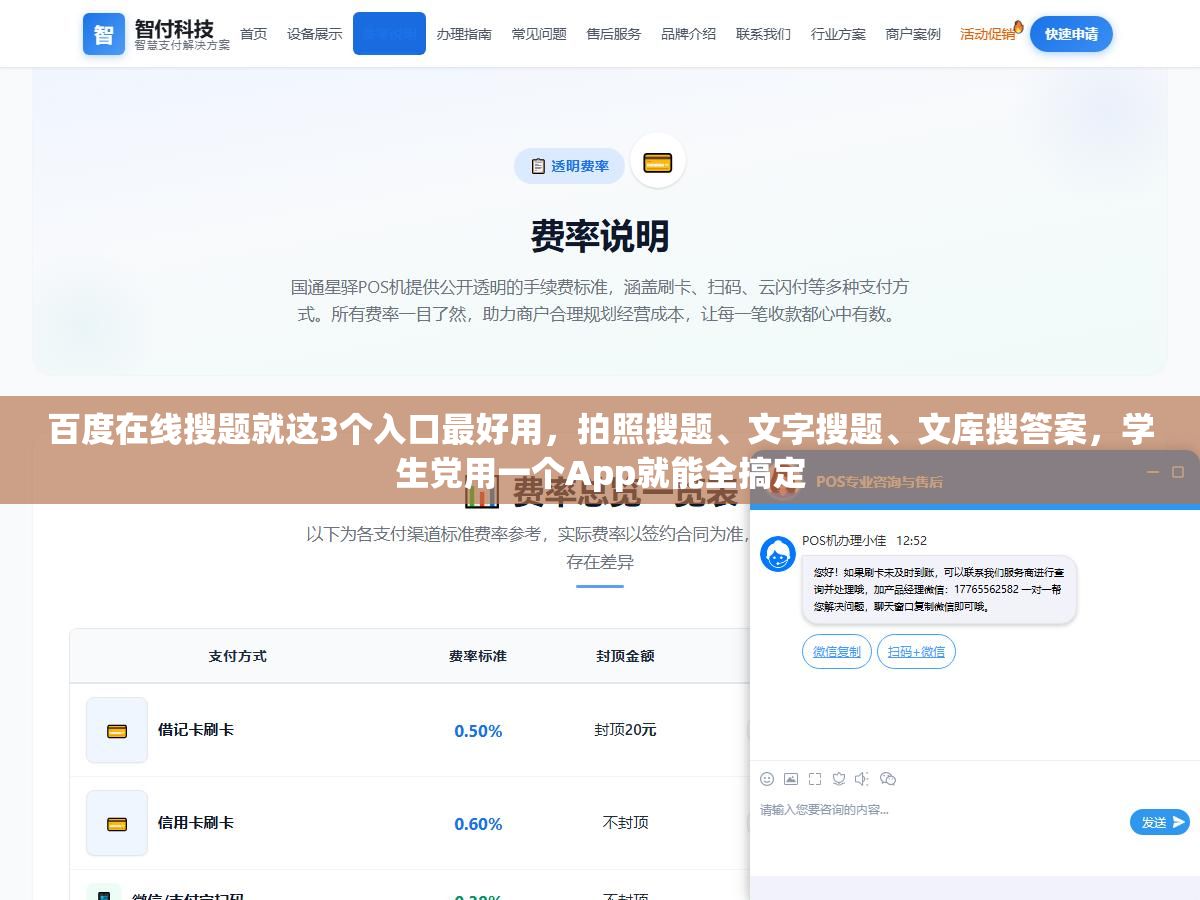Open the 活动促销 link

pos(987,34)
